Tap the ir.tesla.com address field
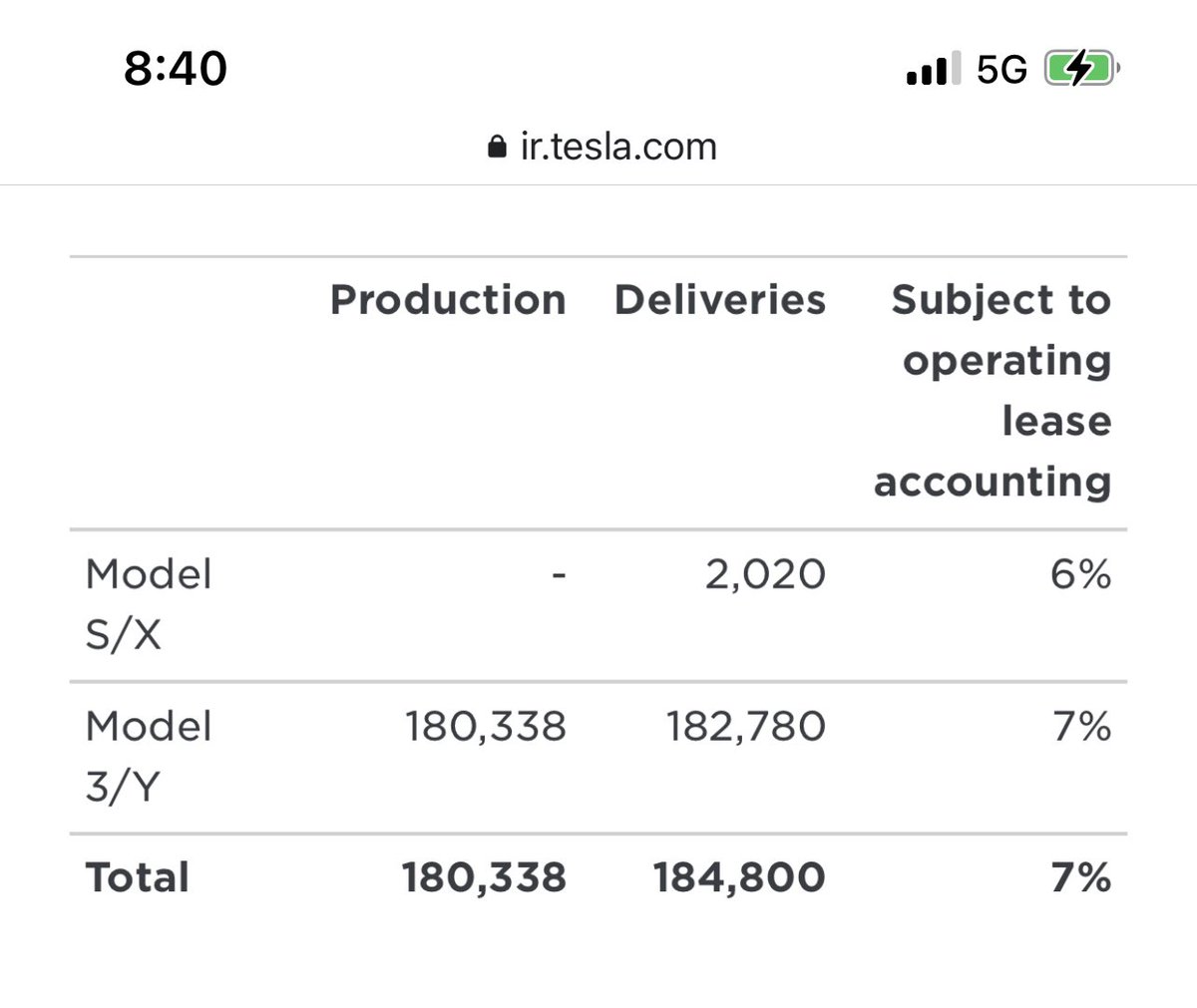 (x=617, y=148)
